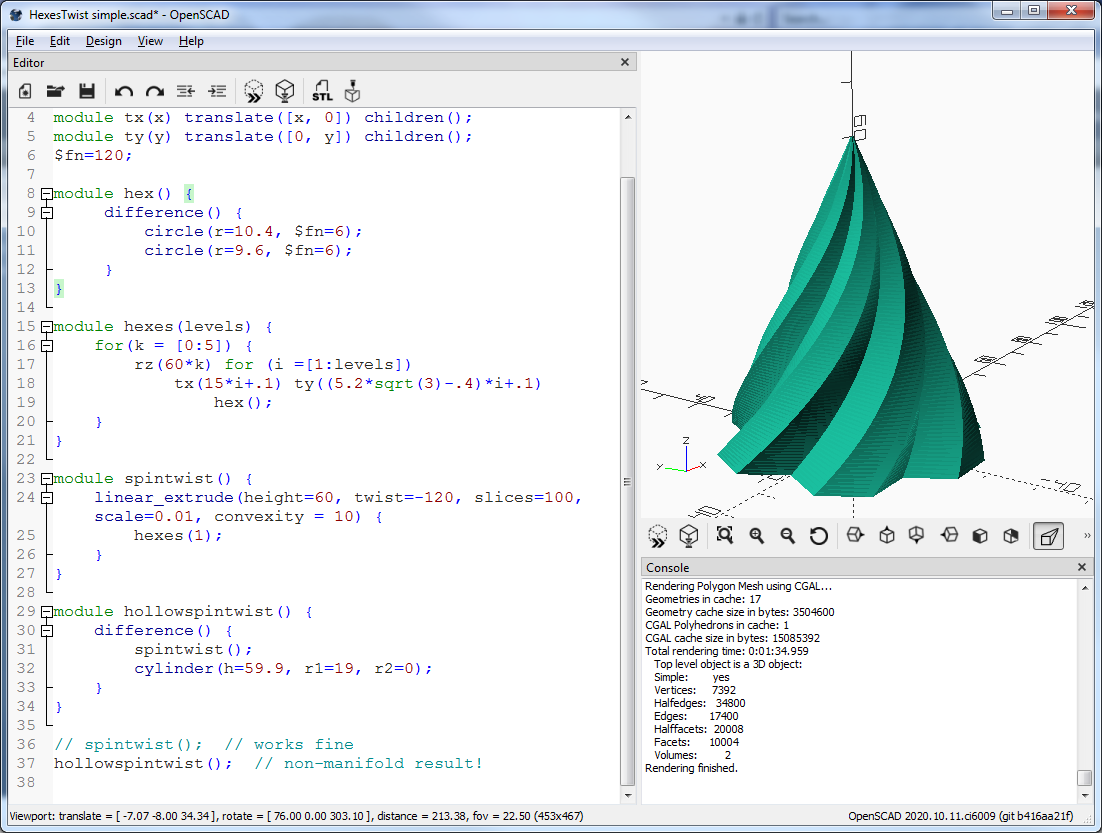Open the View menu
The image size is (1102, 833).
(150, 41)
